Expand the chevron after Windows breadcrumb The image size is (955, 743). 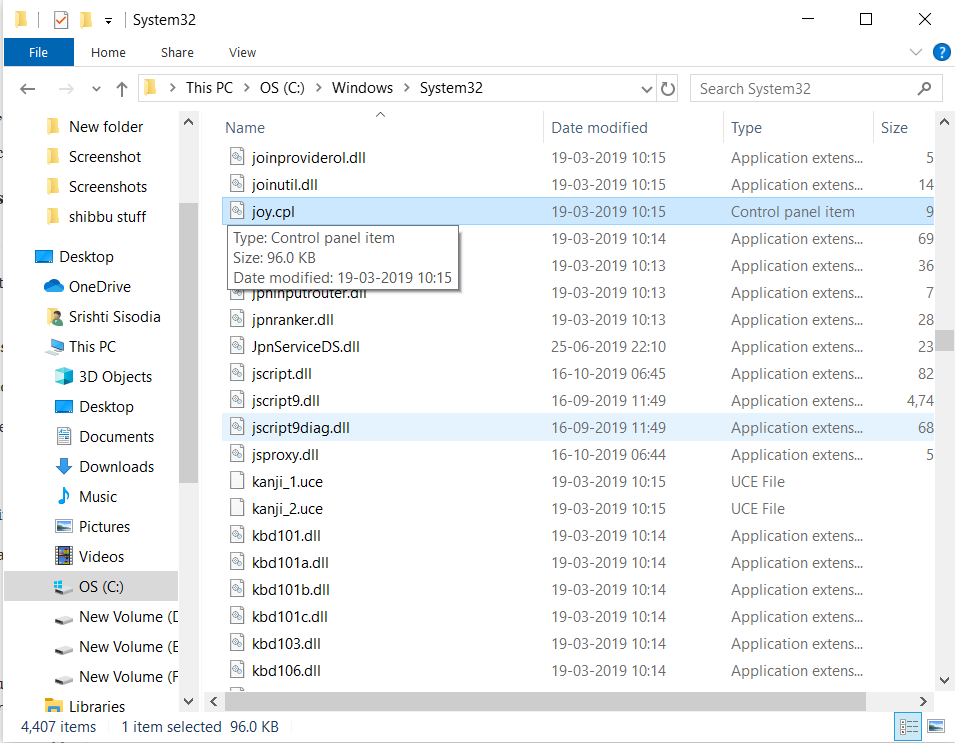tap(407, 88)
